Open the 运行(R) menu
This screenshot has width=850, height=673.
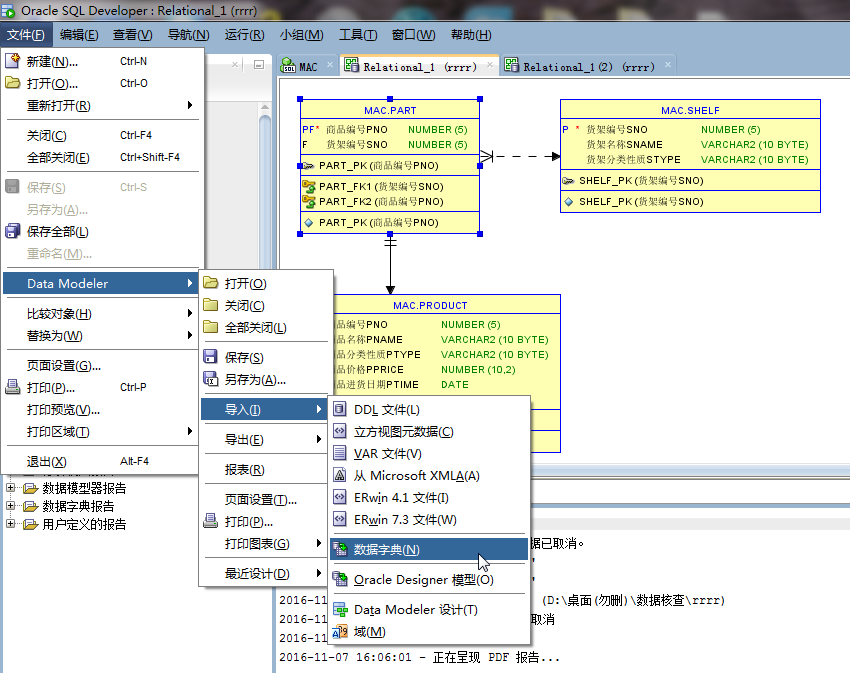coord(244,35)
